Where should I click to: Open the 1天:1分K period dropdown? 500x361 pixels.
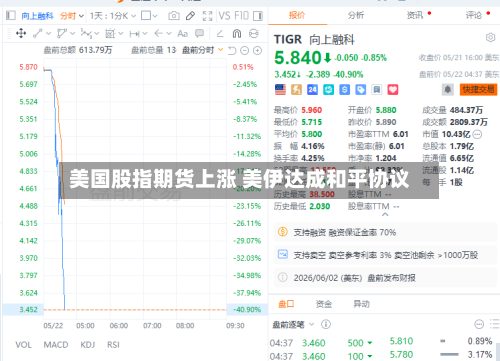pyautogui.click(x=113, y=16)
